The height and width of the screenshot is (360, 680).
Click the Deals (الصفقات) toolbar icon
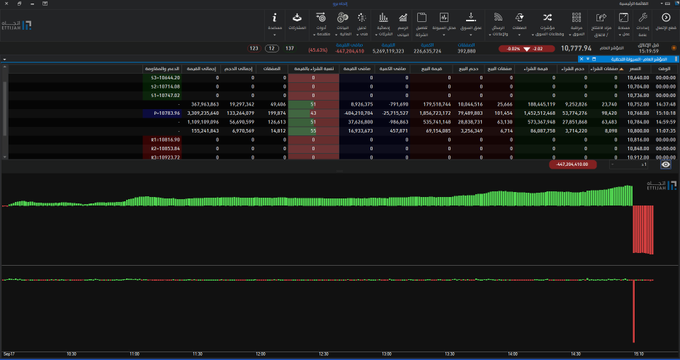point(519,18)
